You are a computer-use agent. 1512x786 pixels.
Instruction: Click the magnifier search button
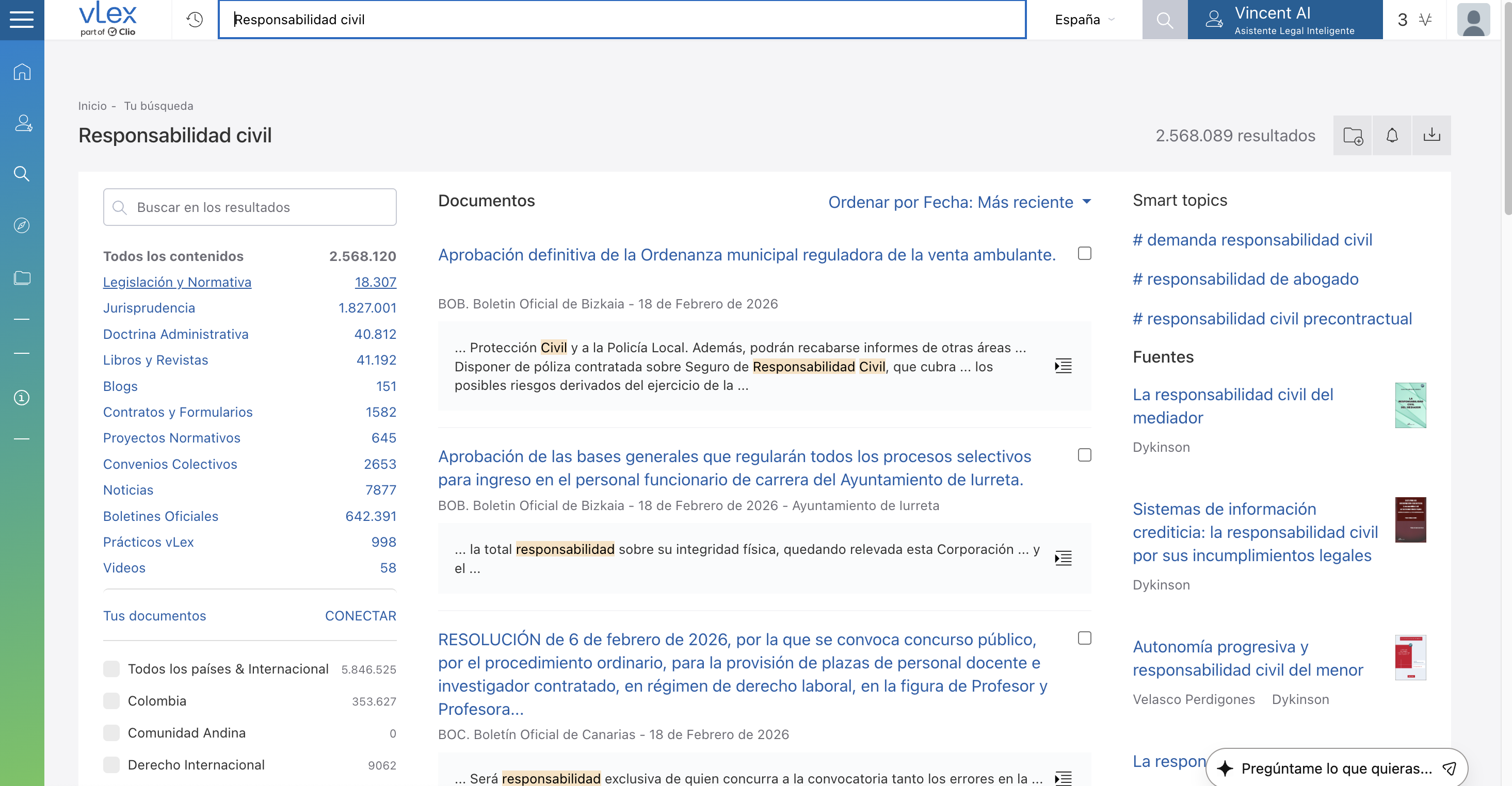(1165, 20)
